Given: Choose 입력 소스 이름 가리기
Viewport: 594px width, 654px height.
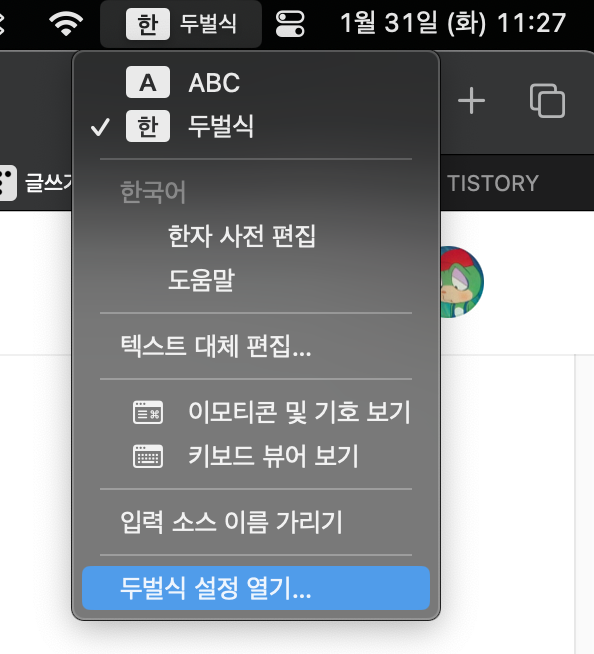Looking at the screenshot, I should coord(256,522).
